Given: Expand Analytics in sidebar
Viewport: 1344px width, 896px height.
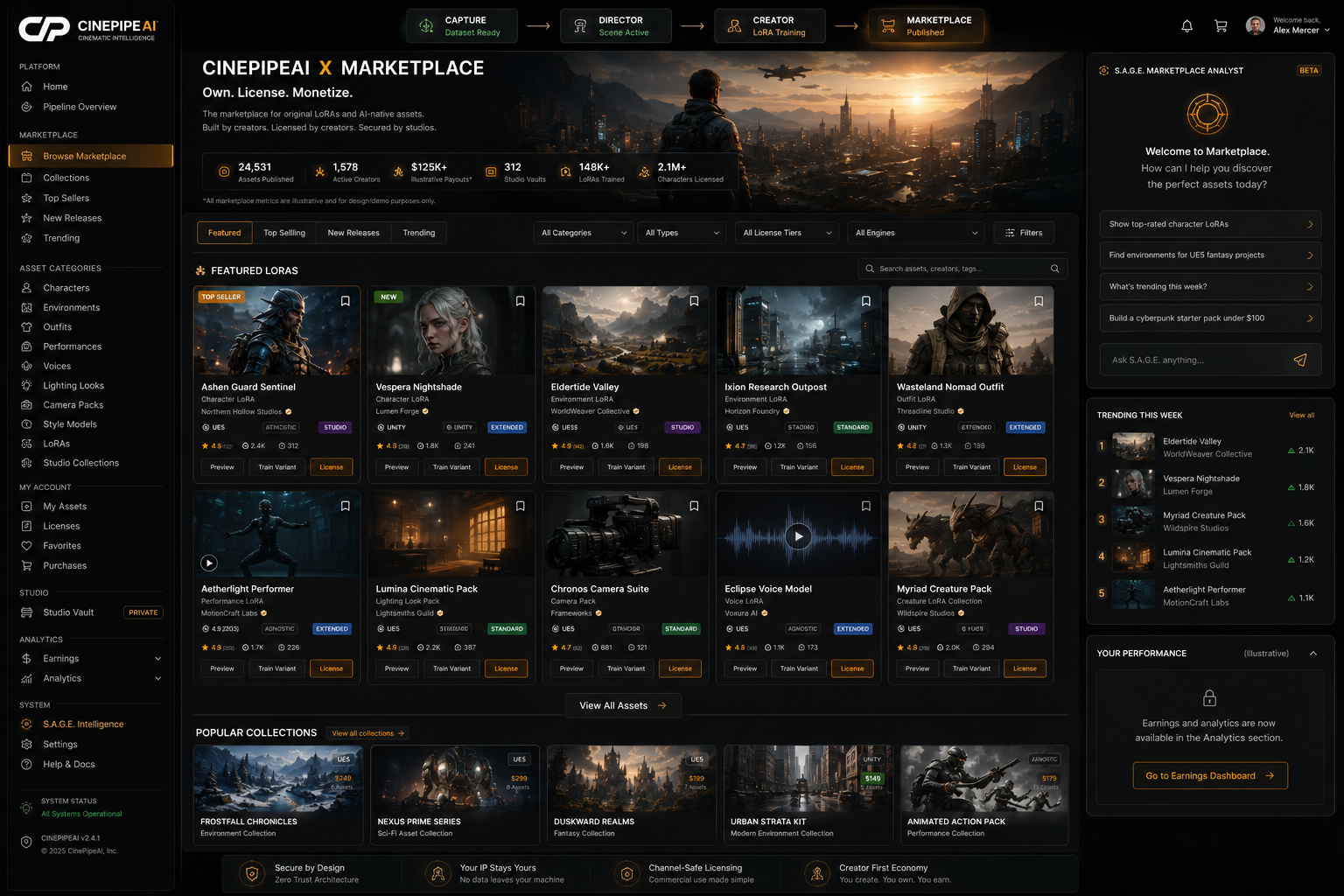Looking at the screenshot, I should pyautogui.click(x=158, y=678).
